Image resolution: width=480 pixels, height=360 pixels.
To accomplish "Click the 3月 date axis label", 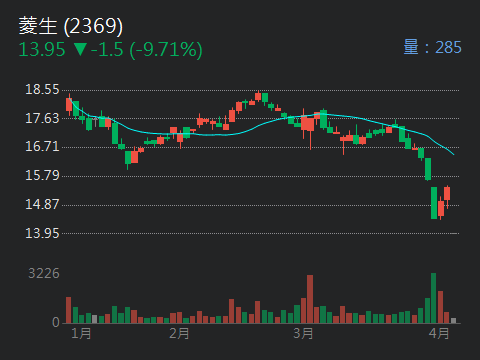I will (x=303, y=333).
